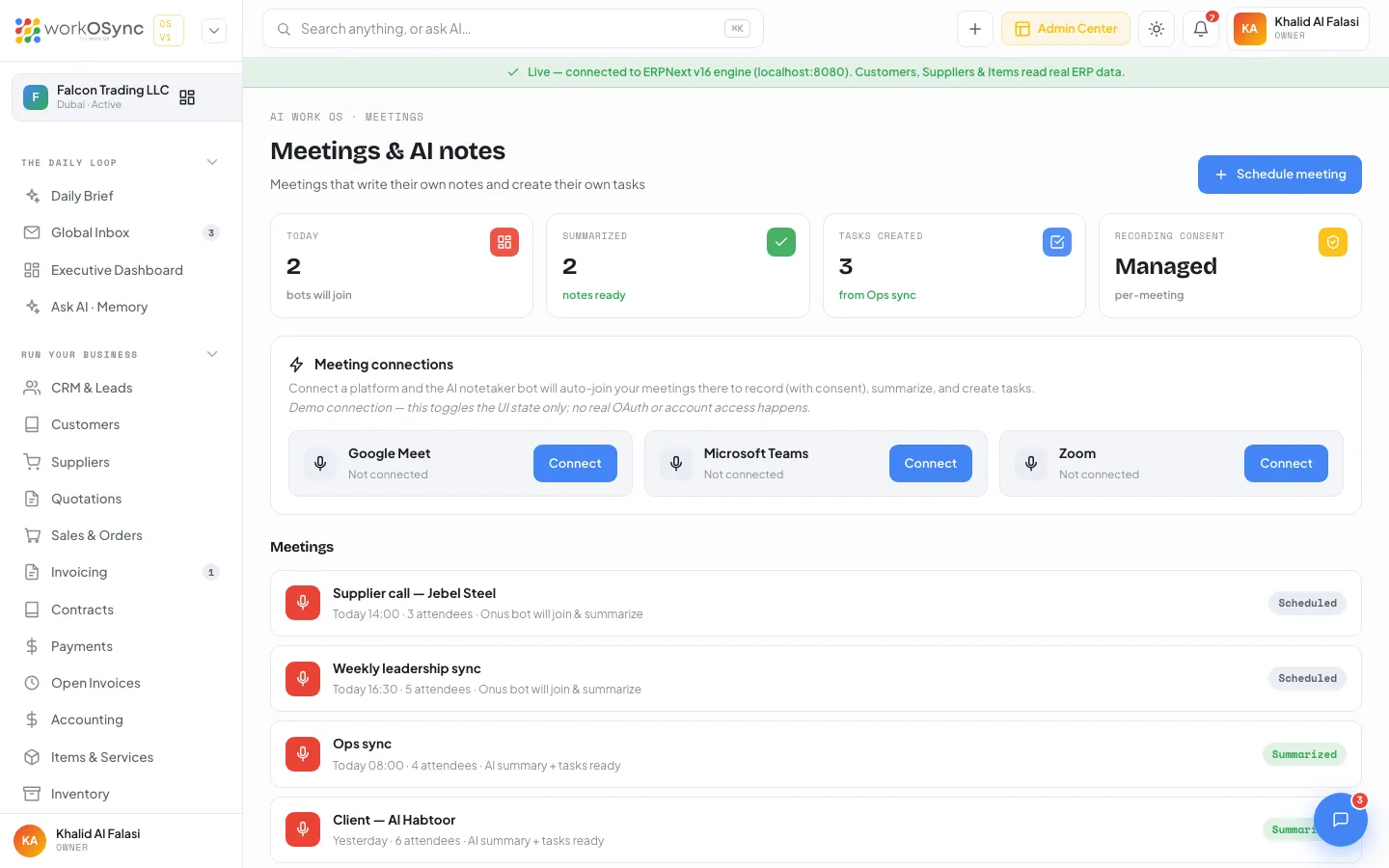
Task: Open the Khalid Al Falasi profile menu in header
Action: click(1298, 29)
